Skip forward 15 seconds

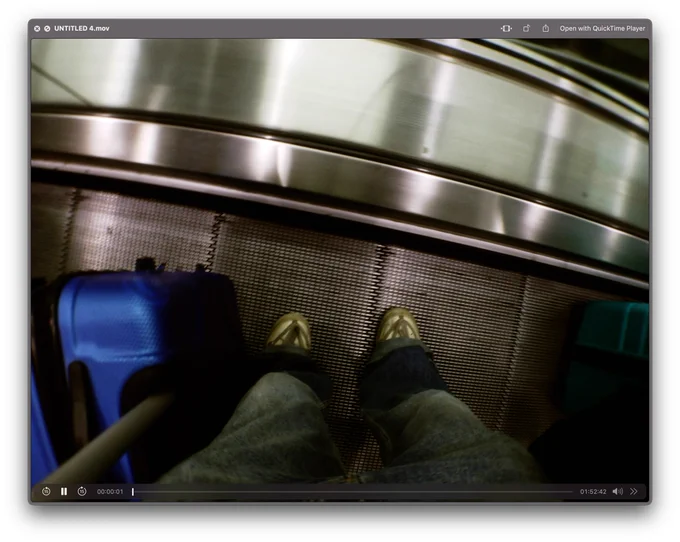pos(82,491)
